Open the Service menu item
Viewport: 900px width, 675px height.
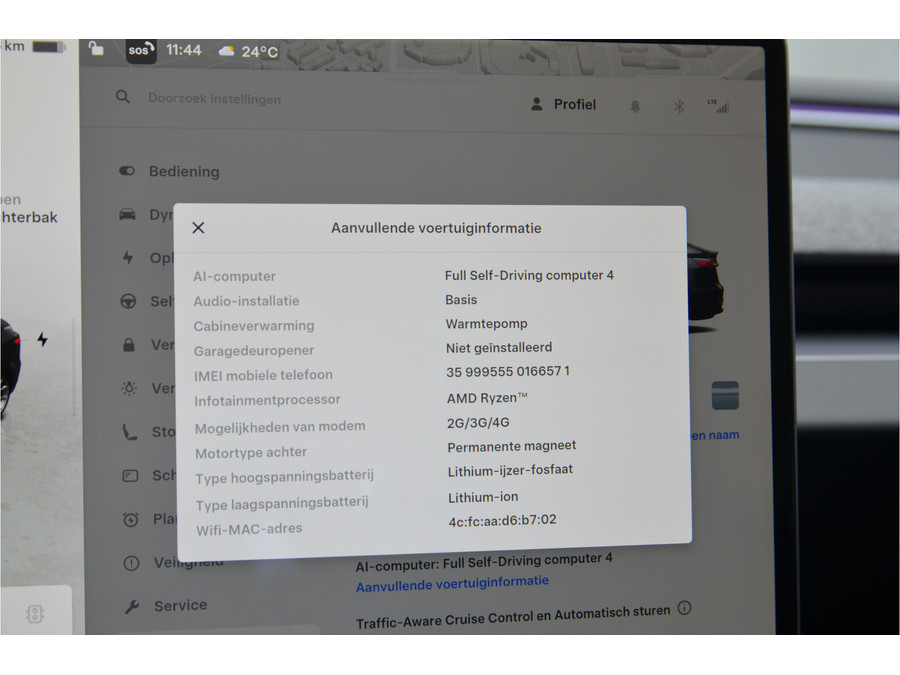[180, 606]
